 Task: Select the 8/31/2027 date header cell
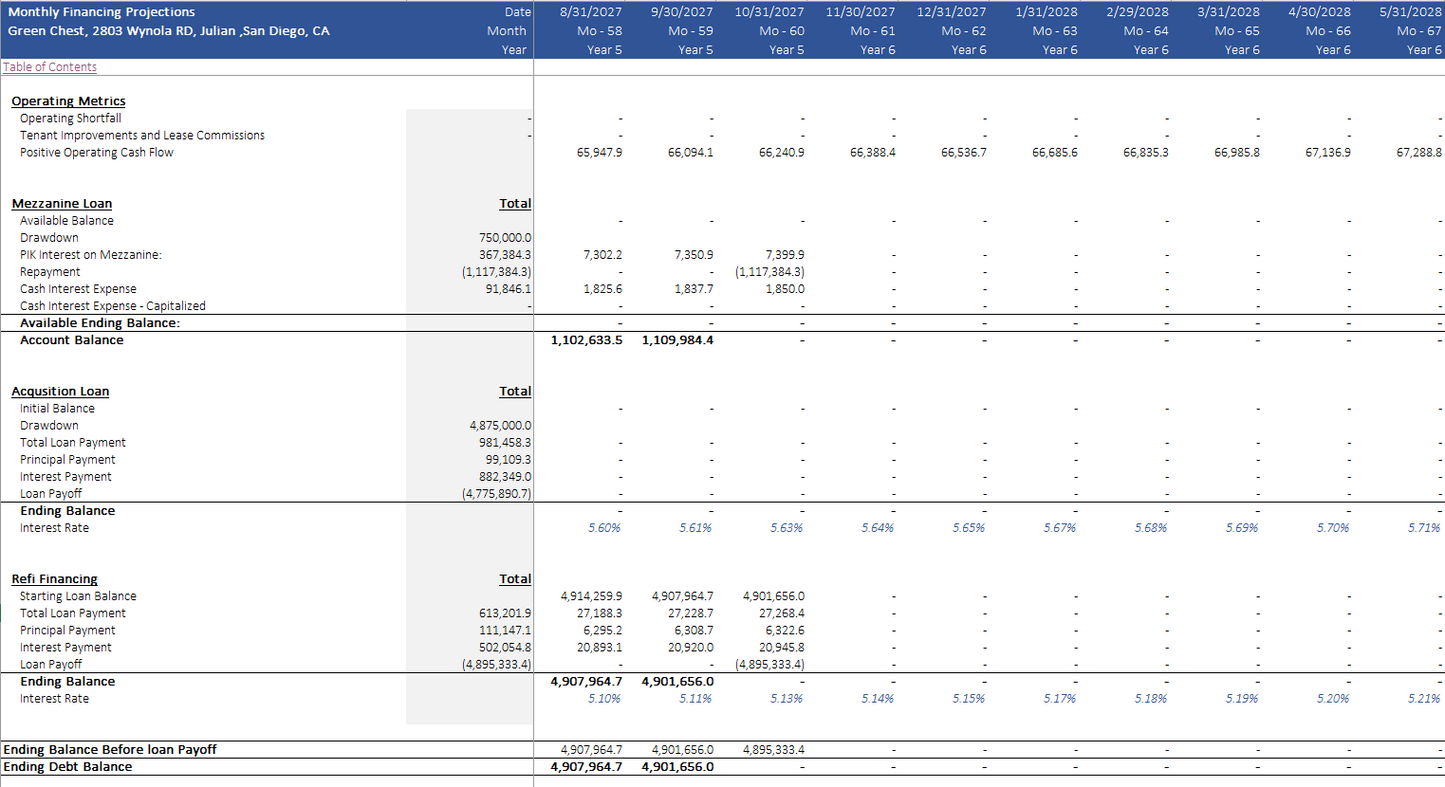point(591,12)
